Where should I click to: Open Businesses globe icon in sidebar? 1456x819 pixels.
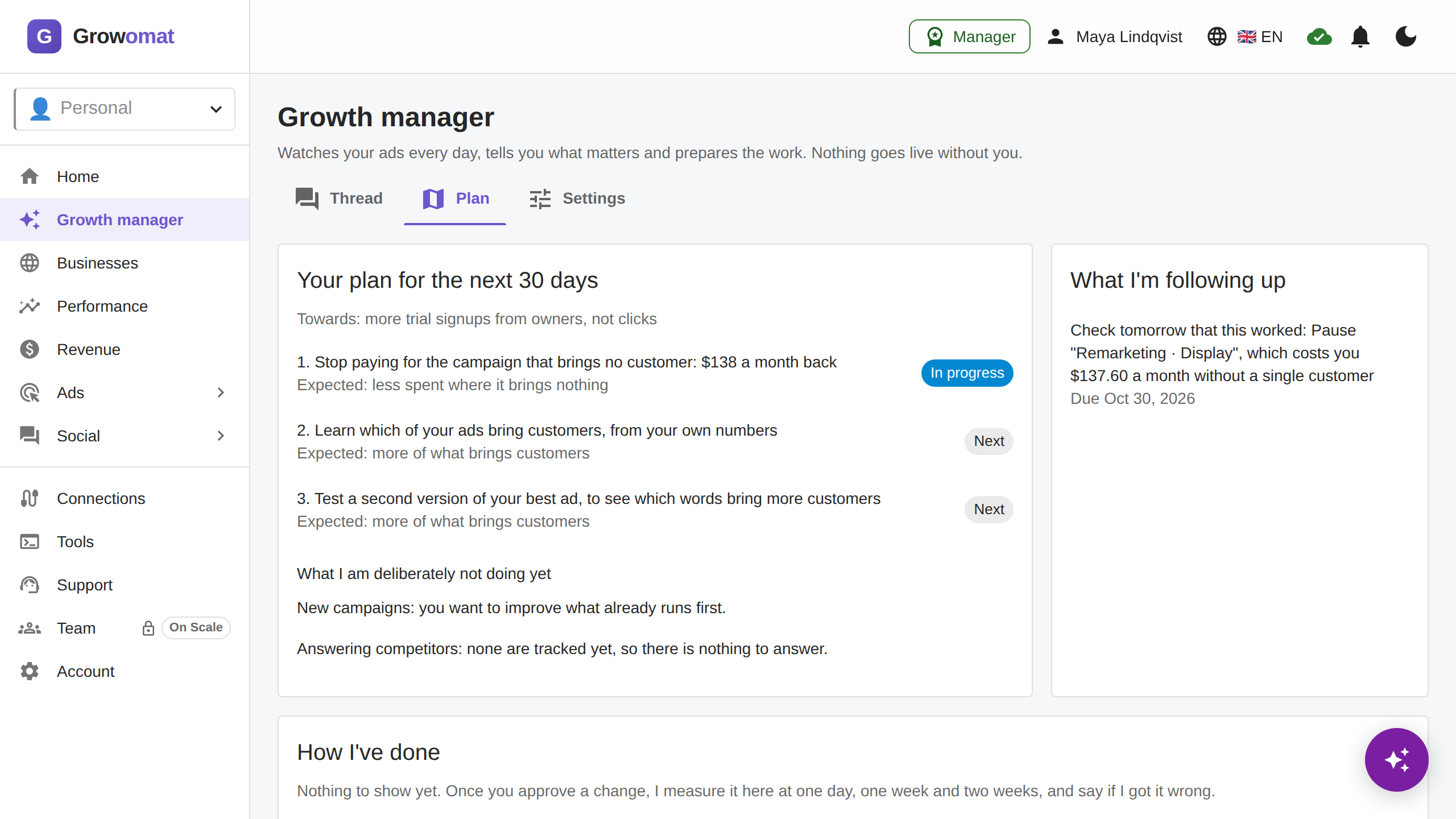[30, 263]
